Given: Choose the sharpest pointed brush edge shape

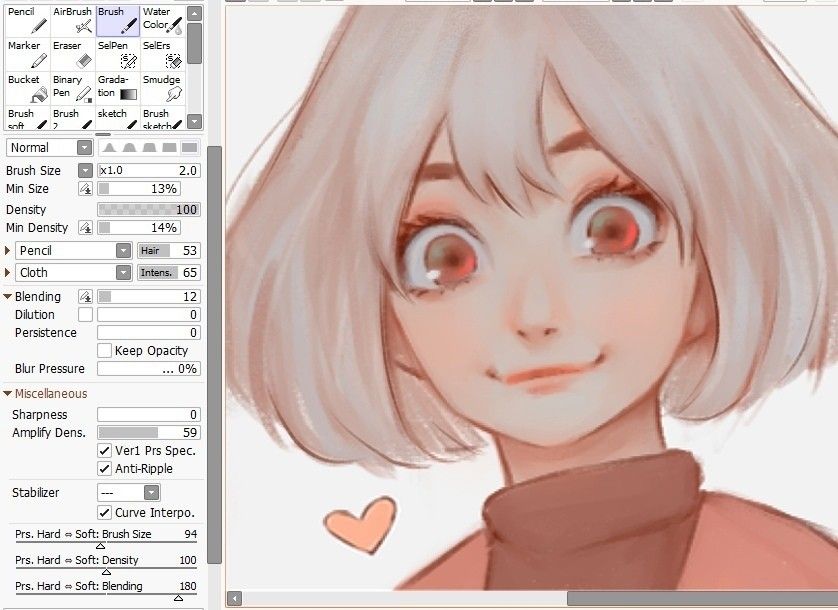Looking at the screenshot, I should point(110,148).
